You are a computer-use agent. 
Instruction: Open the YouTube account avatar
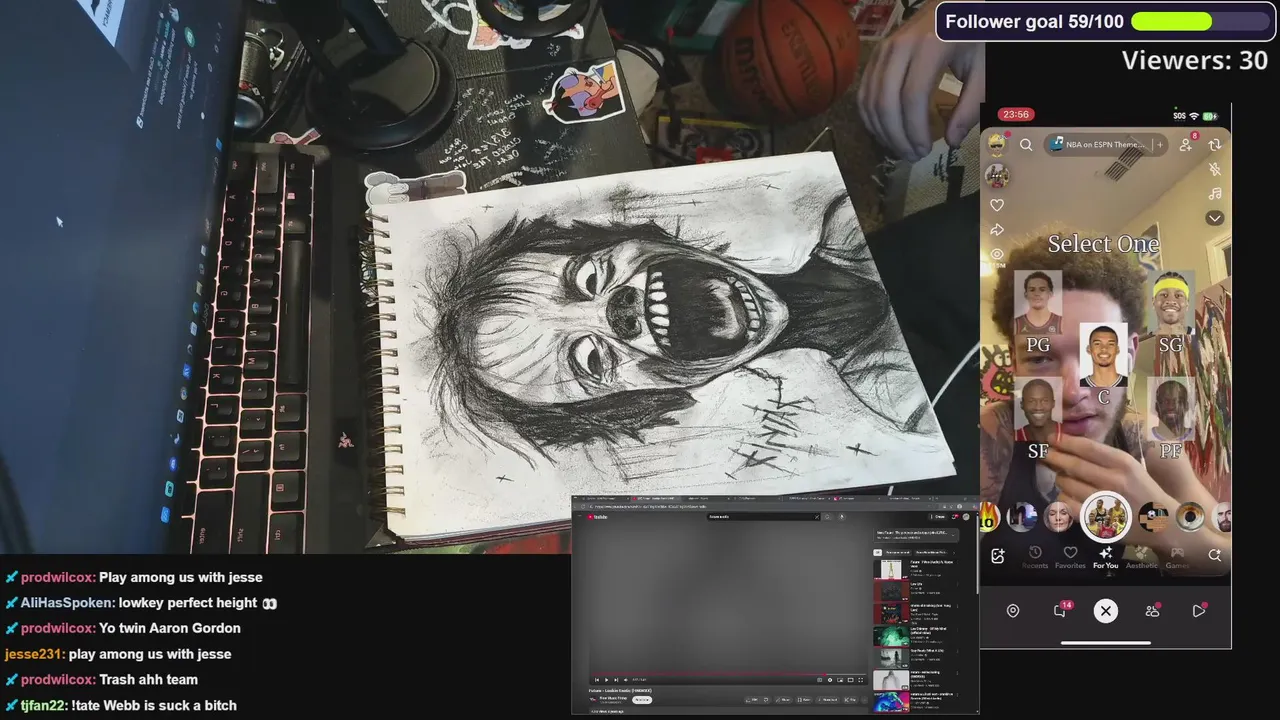point(966,517)
